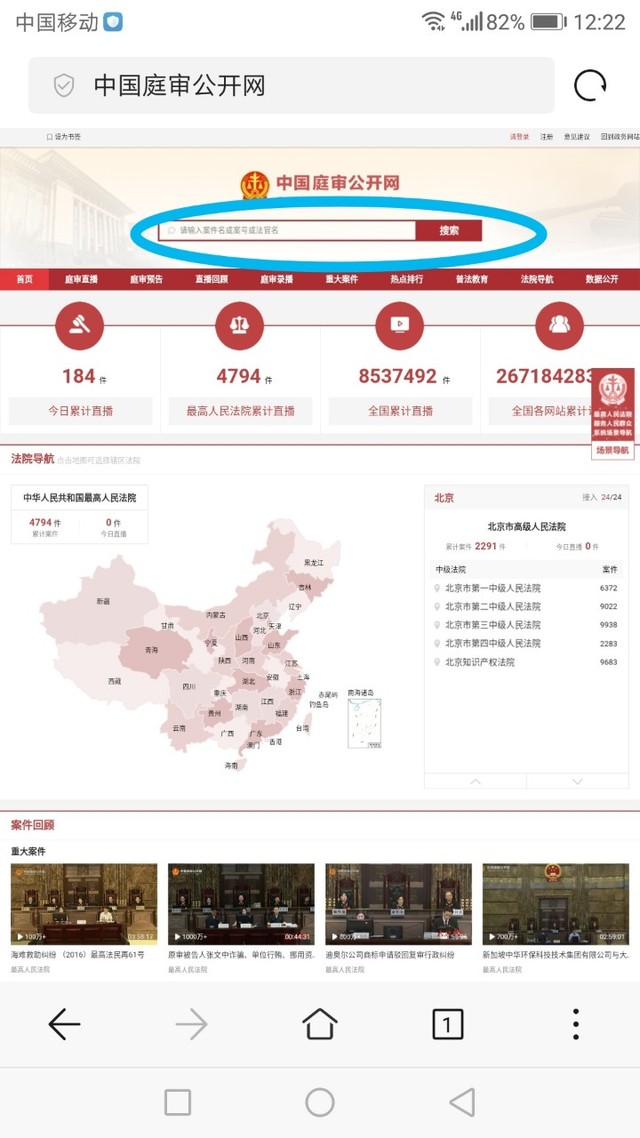The width and height of the screenshot is (640, 1138).
Task: Open 原审被告人张文中诈骗 video thumbnail
Action: (x=241, y=904)
